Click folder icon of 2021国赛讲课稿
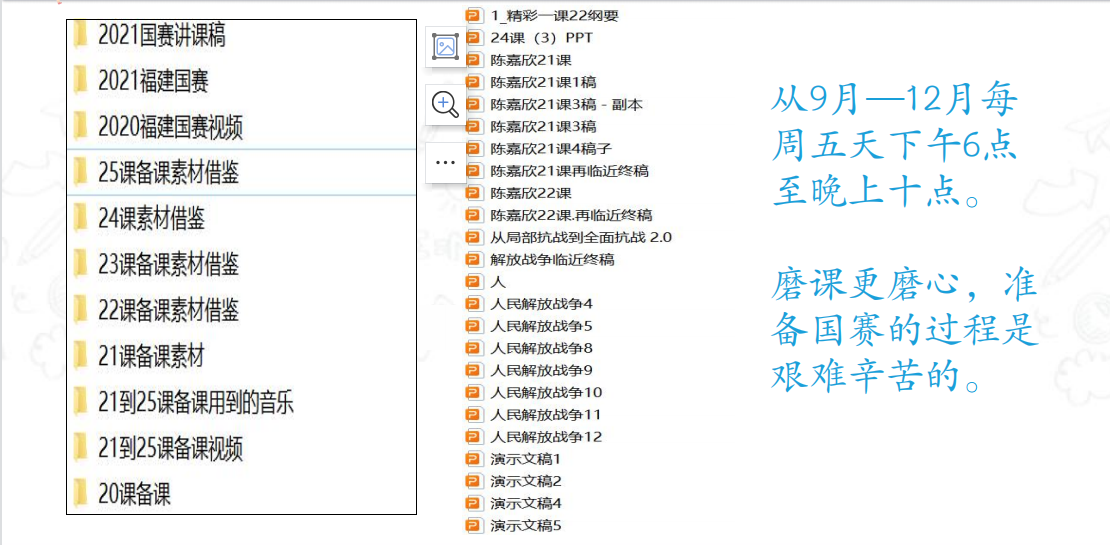Screen dimensions: 1110x545 81,35
